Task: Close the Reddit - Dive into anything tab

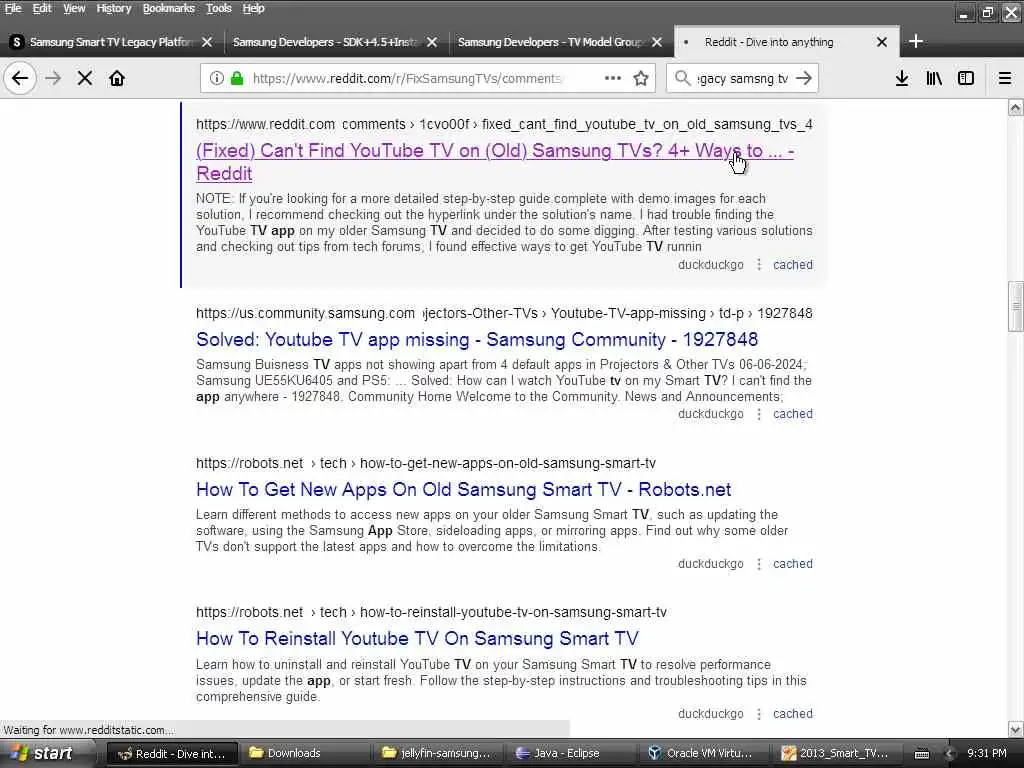Action: click(x=882, y=42)
